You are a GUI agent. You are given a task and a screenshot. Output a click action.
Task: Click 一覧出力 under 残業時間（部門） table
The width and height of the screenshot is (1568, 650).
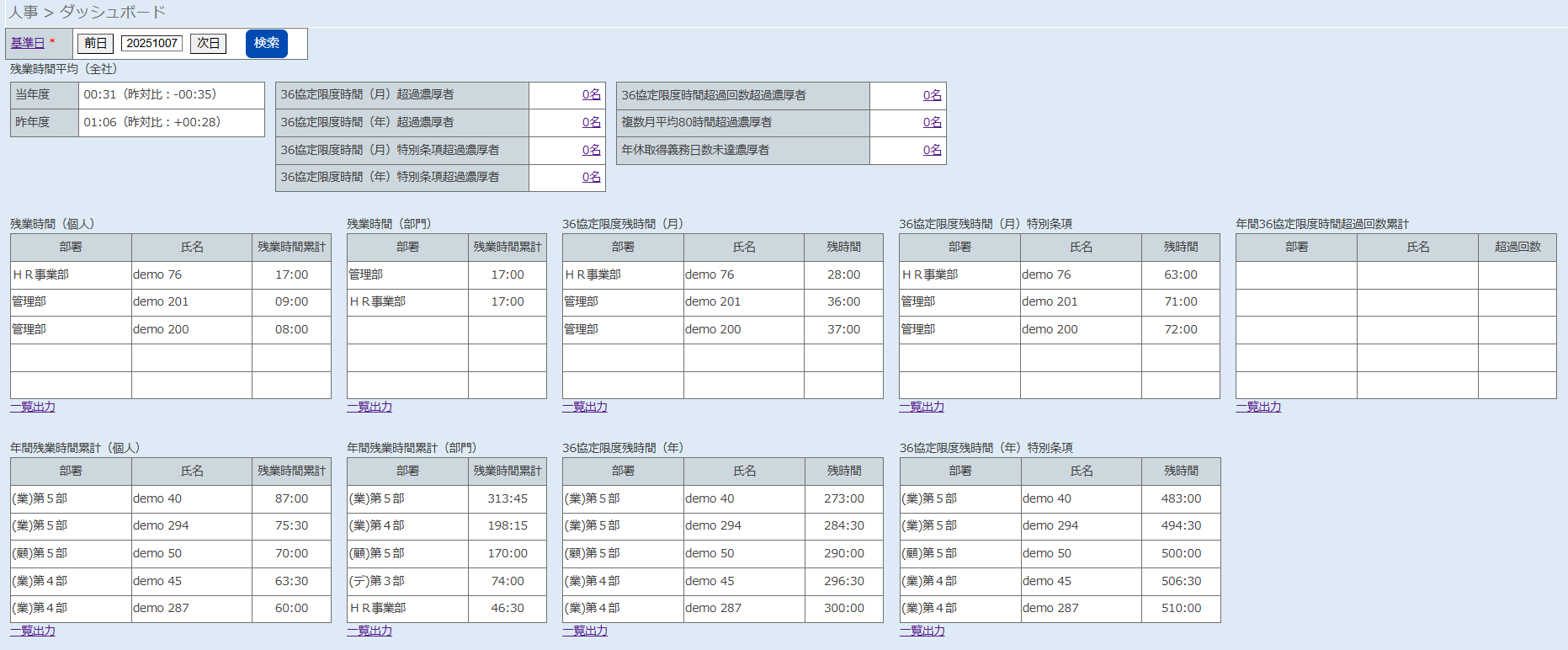369,407
